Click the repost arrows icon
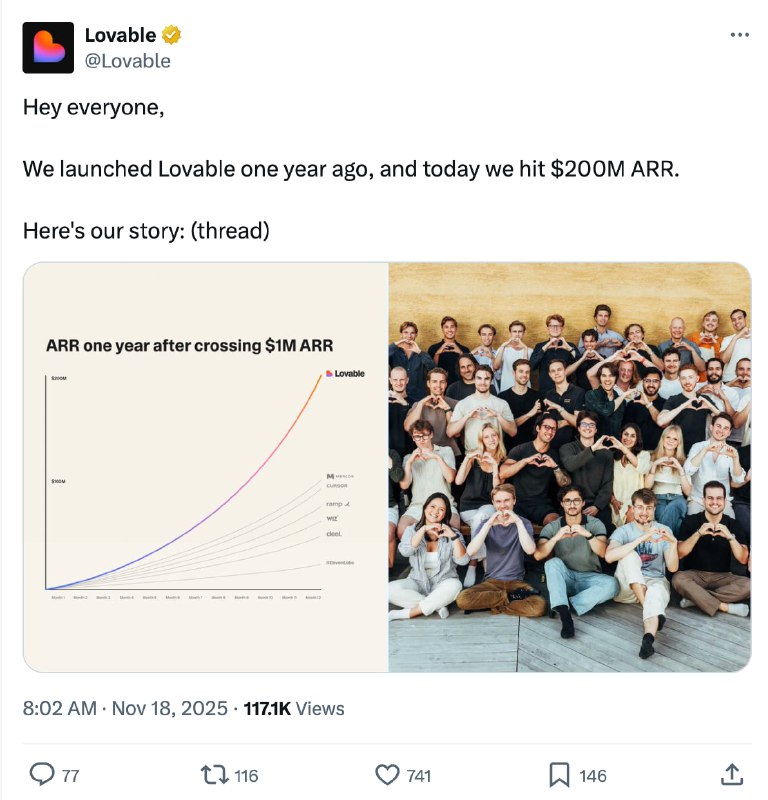The image size is (768, 800). tap(214, 775)
